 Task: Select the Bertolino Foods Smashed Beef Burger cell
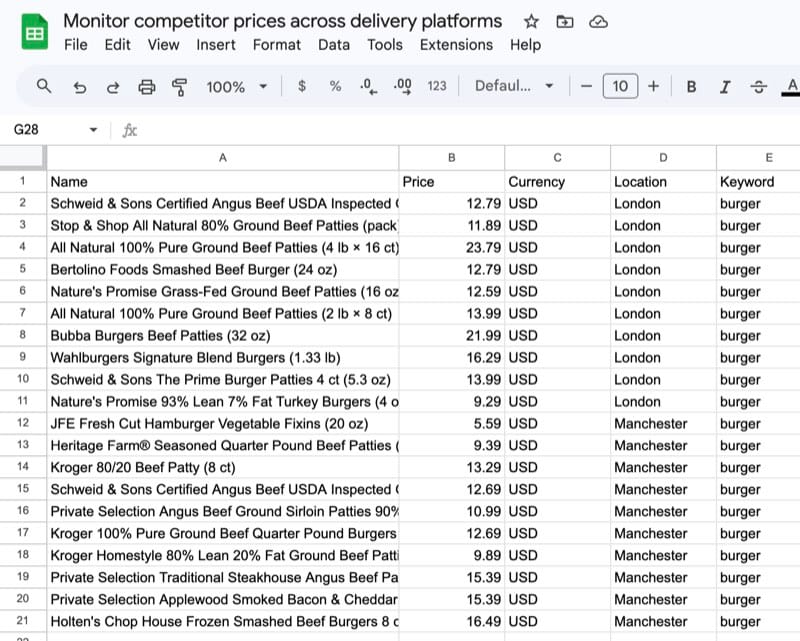tap(222, 269)
